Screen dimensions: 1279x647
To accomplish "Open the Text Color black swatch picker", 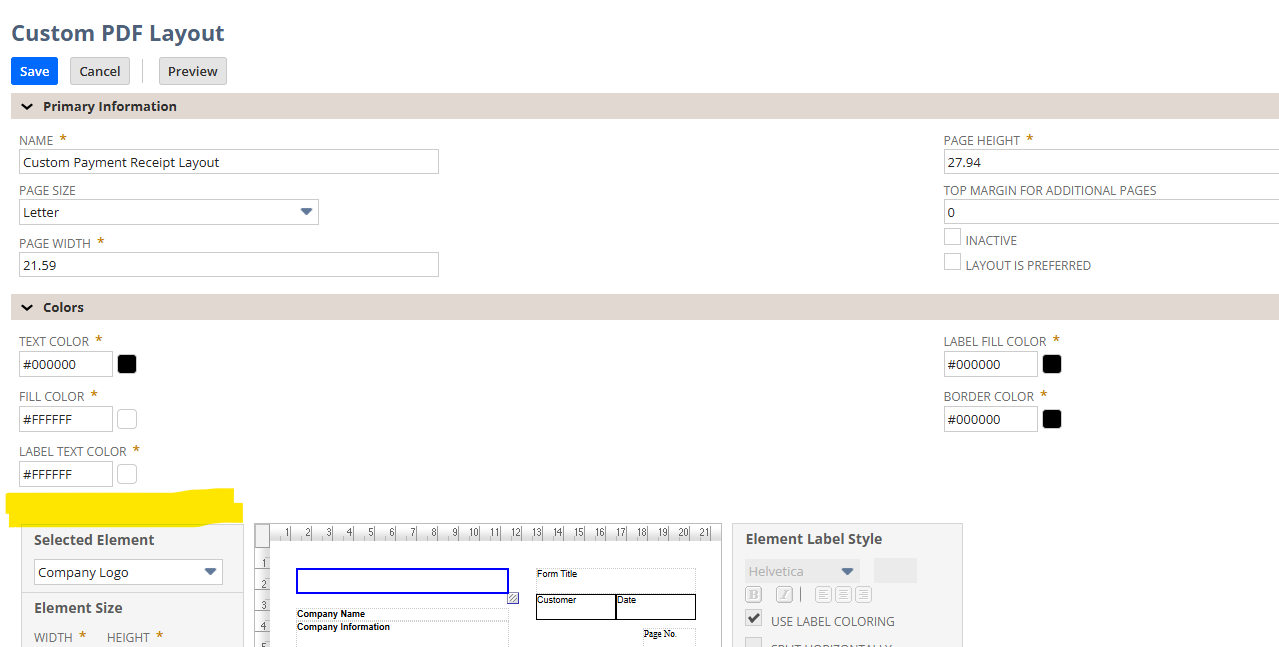I will [x=126, y=363].
